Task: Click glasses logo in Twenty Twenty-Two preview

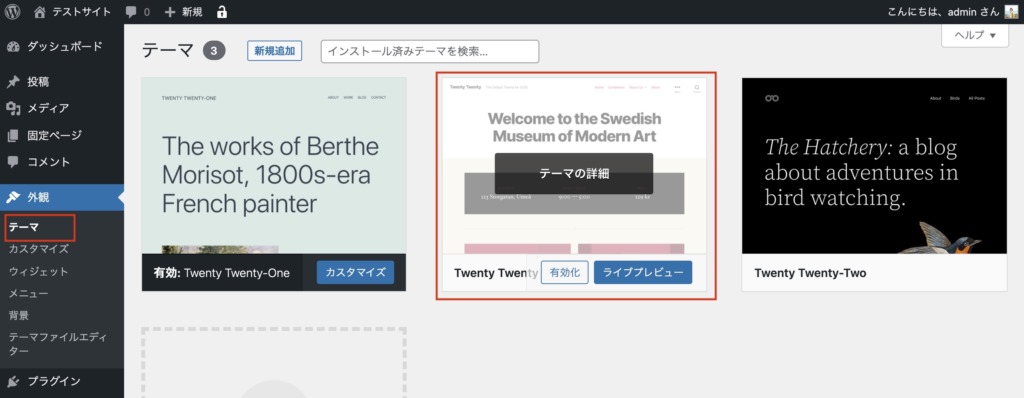Action: click(773, 98)
